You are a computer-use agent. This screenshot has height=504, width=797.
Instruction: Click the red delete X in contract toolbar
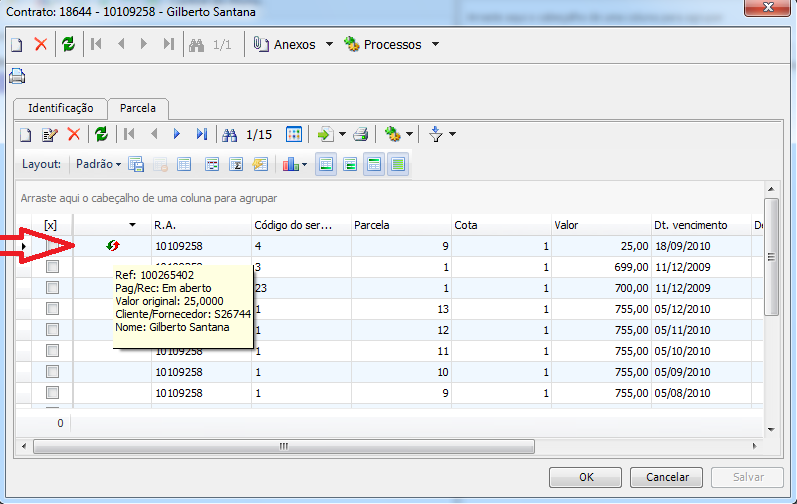[41, 44]
